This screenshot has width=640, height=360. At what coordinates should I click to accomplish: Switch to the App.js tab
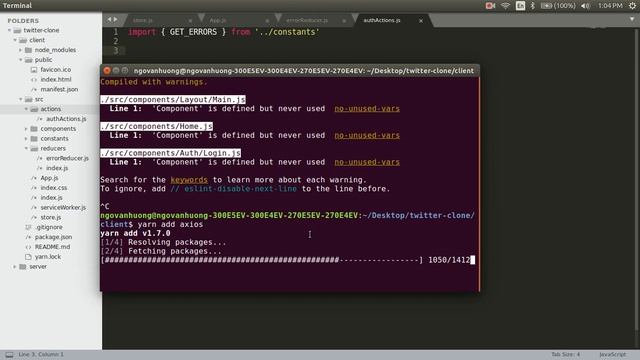tap(218, 20)
